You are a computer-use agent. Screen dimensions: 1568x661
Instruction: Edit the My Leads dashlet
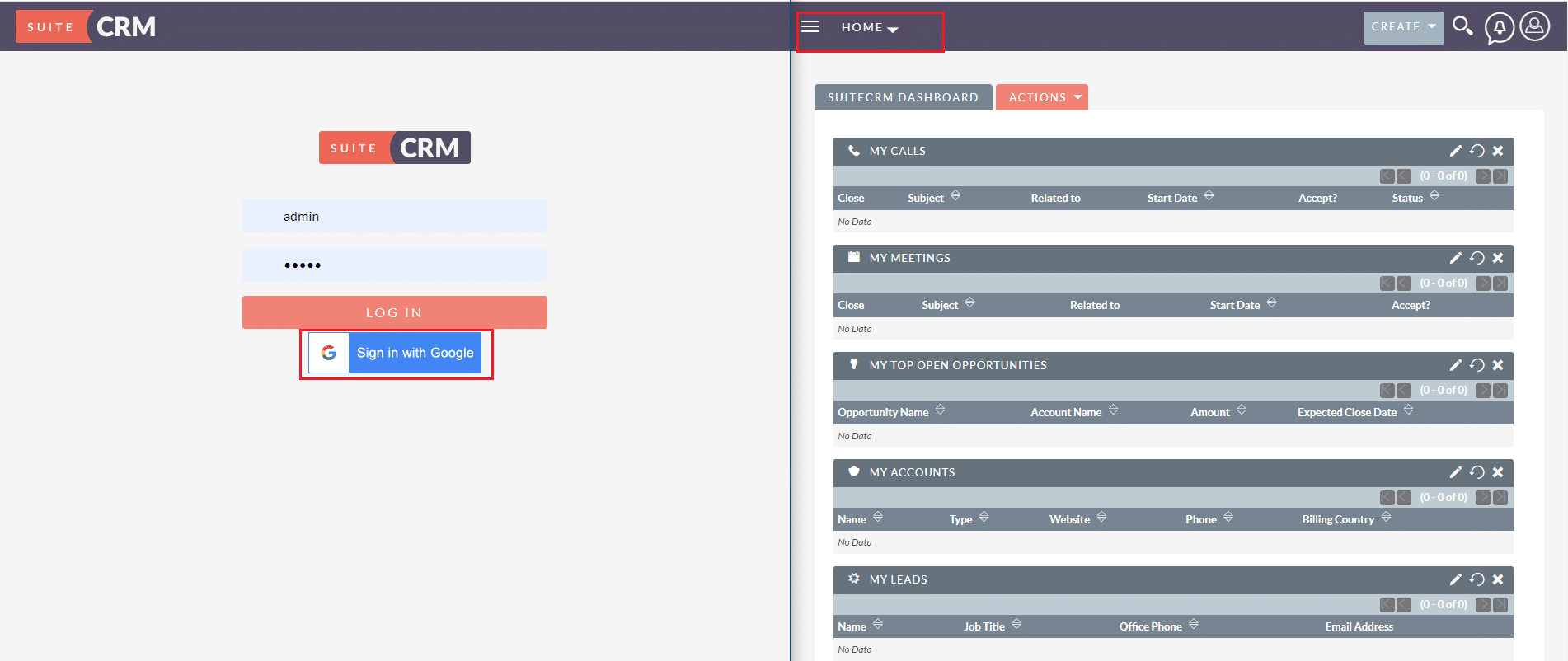tap(1455, 579)
